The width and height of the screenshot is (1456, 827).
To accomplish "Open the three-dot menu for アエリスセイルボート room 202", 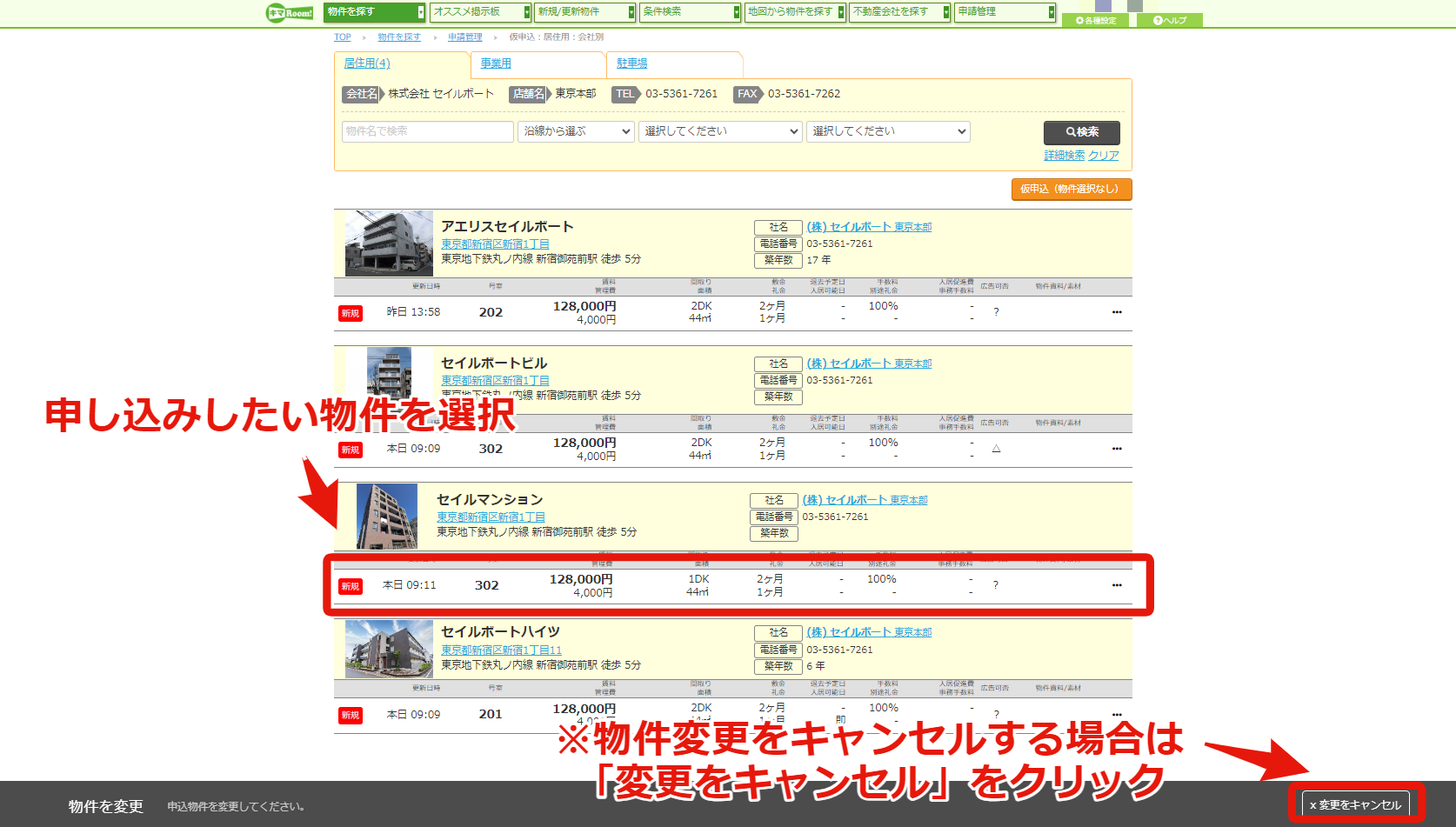I will [1117, 312].
